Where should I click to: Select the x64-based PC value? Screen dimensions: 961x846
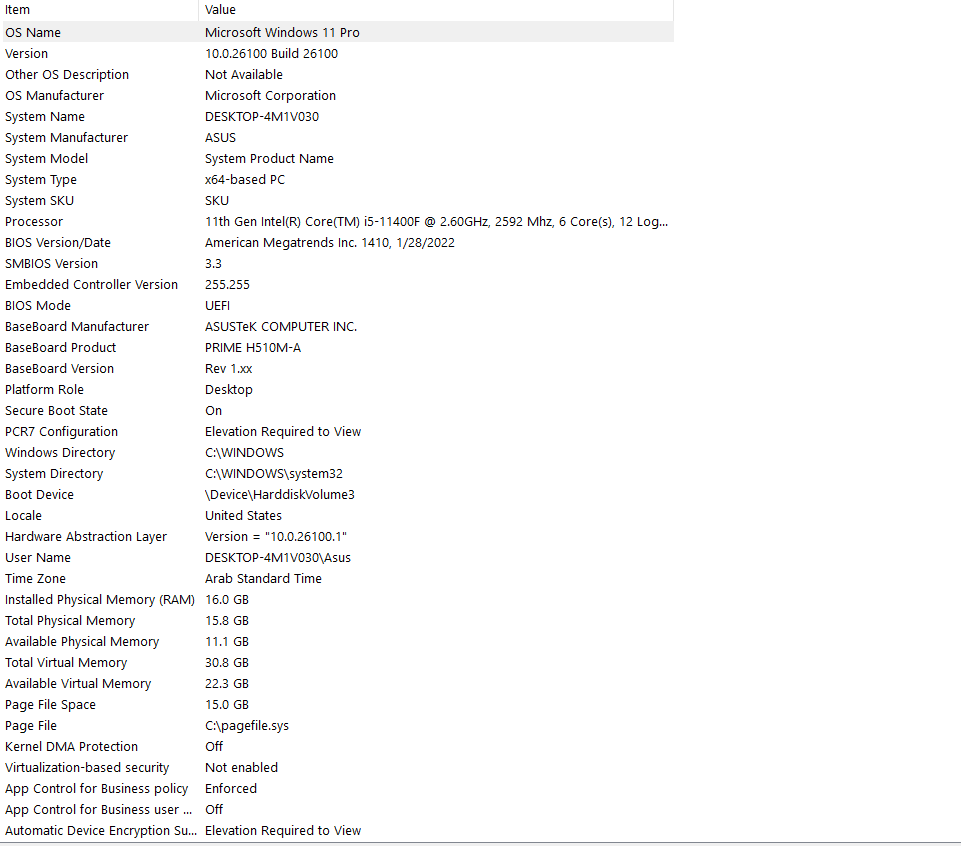(x=245, y=180)
